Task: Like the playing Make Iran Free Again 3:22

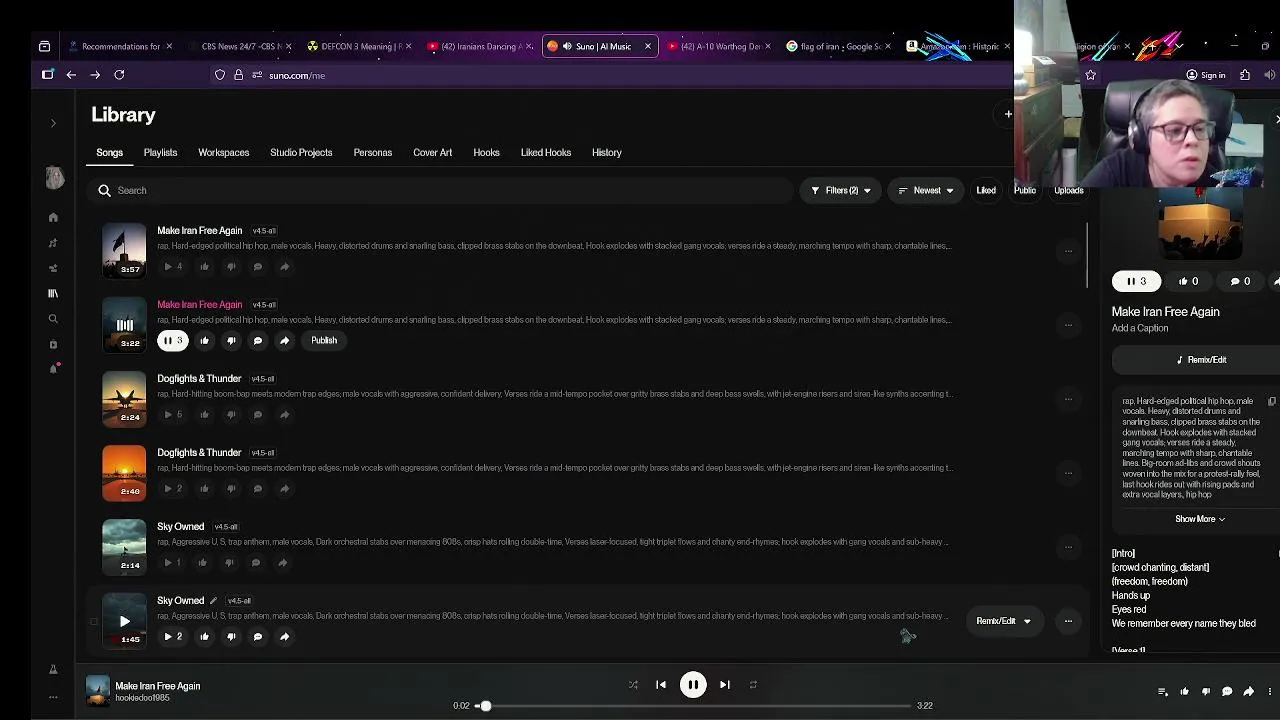Action: pyautogui.click(x=204, y=341)
